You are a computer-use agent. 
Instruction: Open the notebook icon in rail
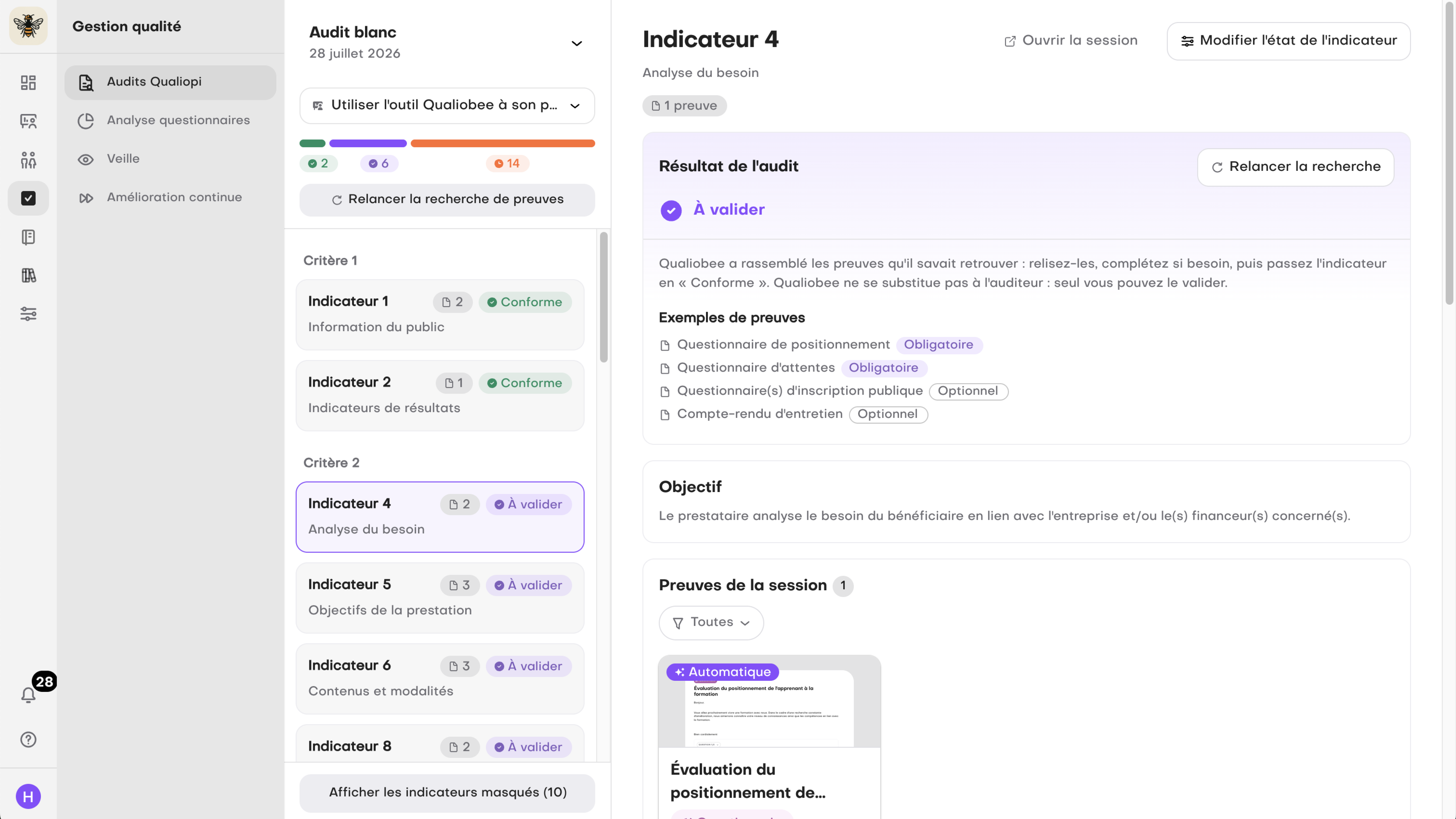[28, 237]
